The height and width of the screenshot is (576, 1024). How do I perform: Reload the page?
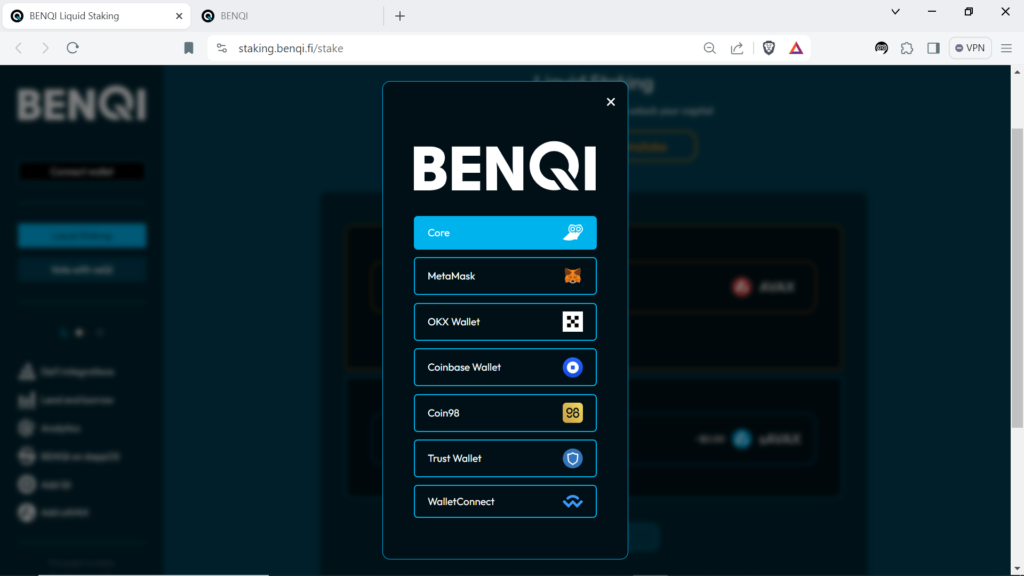73,48
